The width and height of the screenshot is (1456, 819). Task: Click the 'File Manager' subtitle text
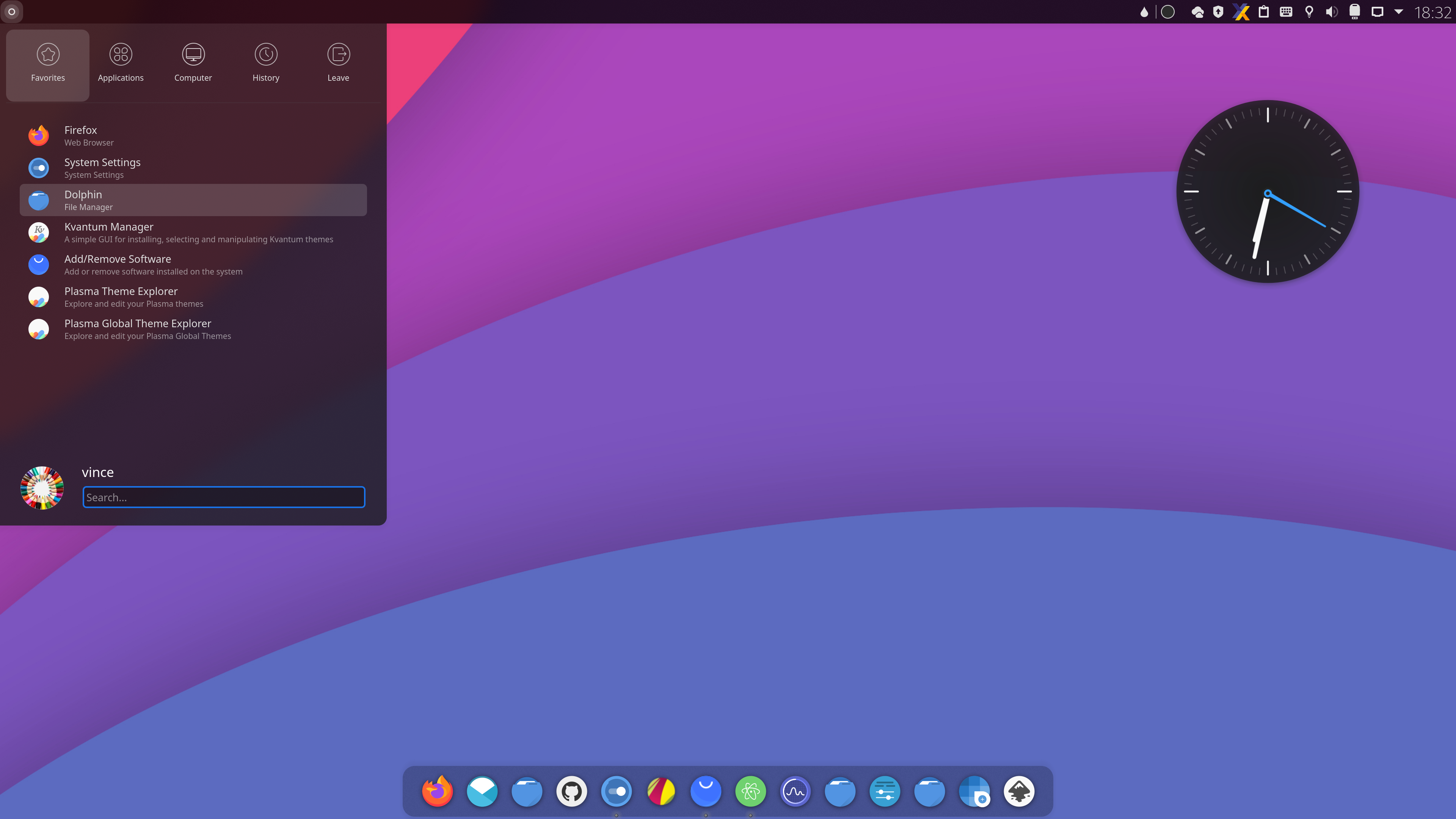[88, 207]
